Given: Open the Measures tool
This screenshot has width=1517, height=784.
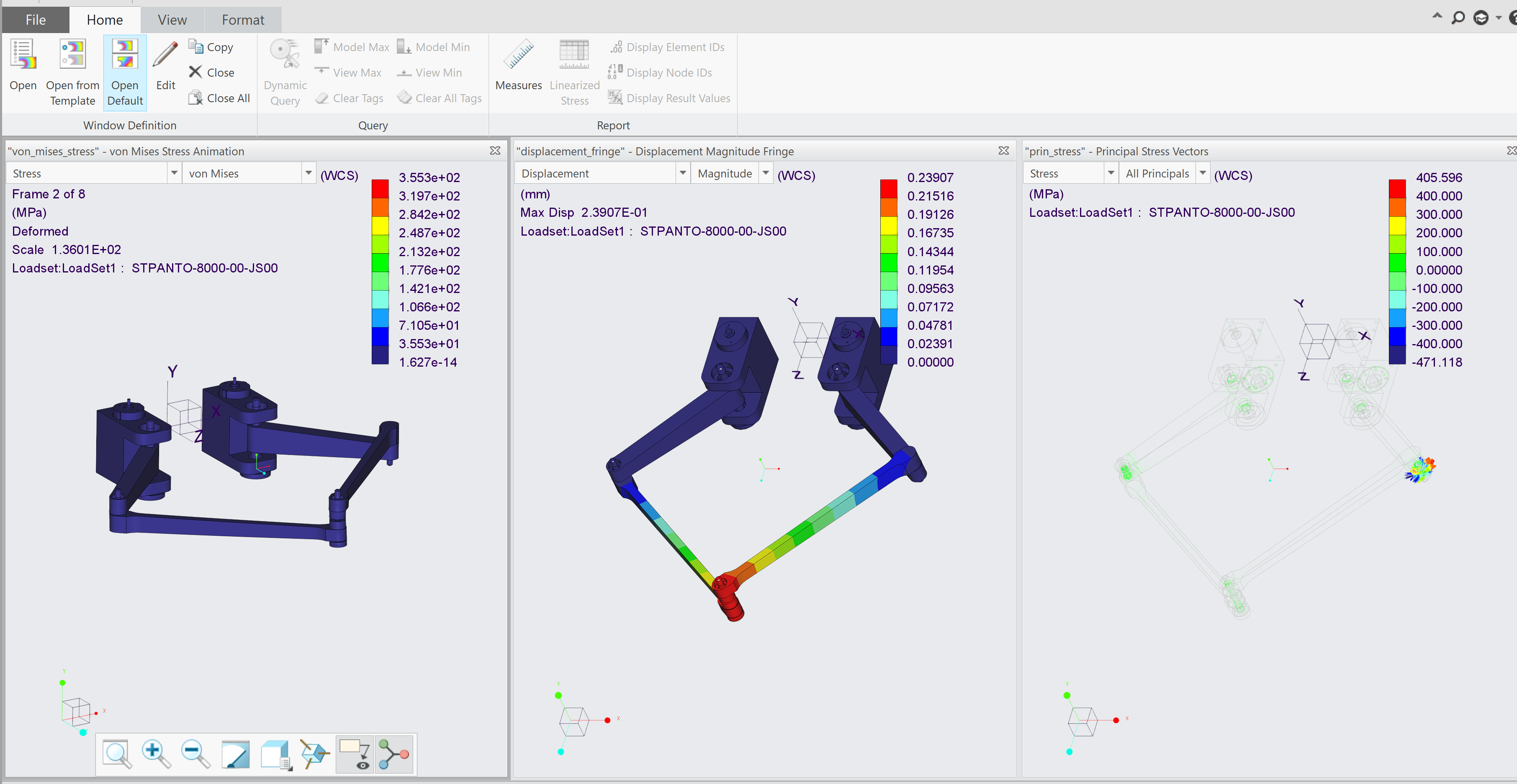Looking at the screenshot, I should [518, 65].
